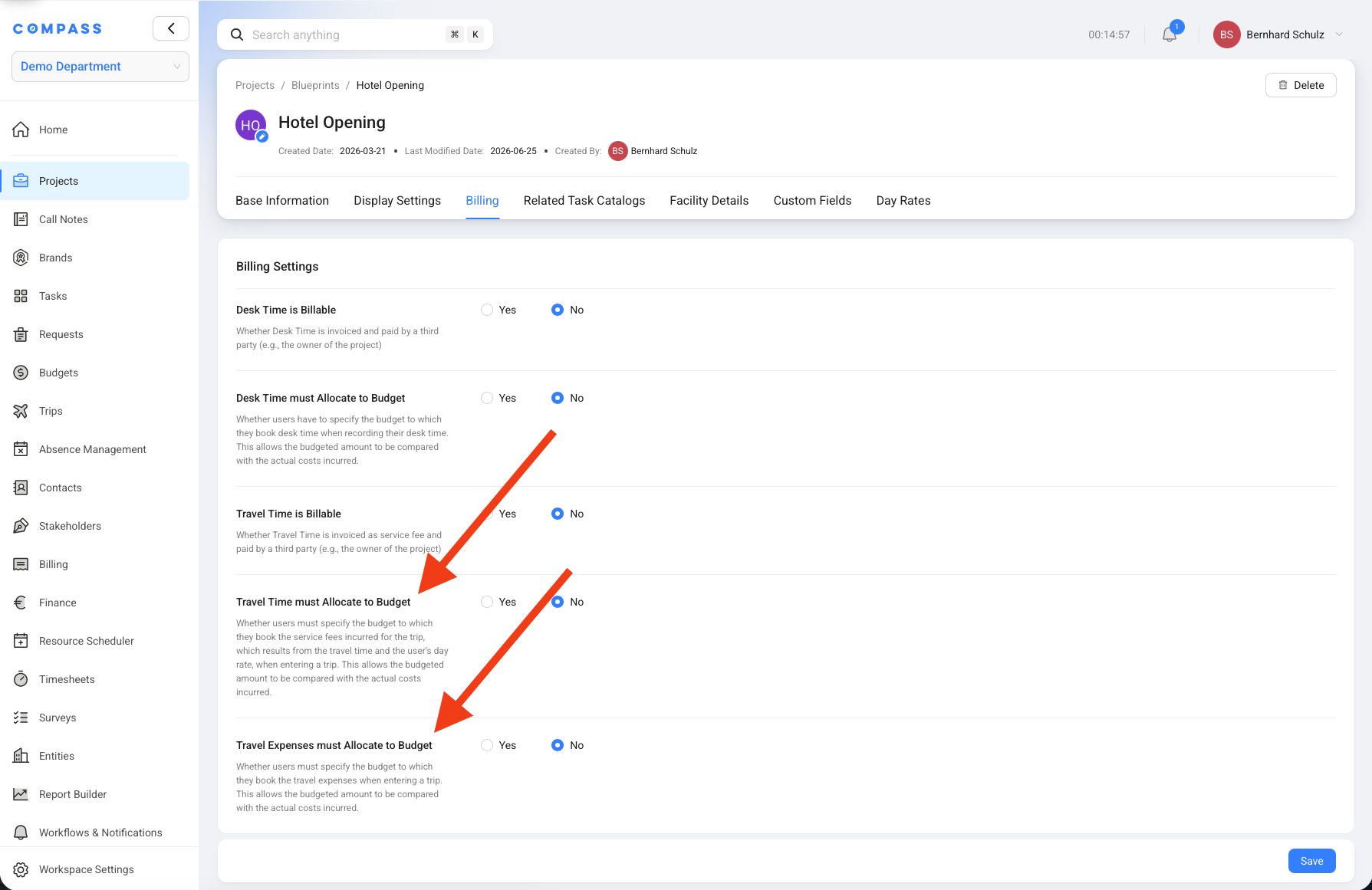Select No for Desk Time must Allocate to Budget

558,398
